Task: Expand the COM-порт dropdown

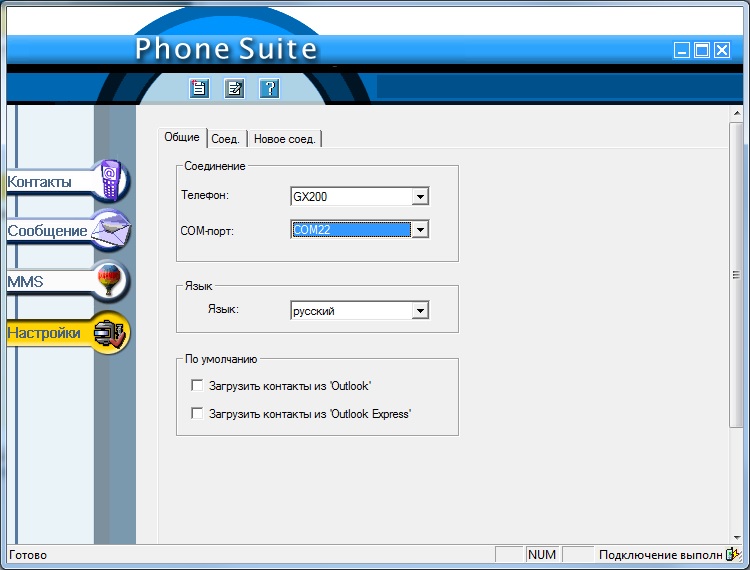Action: (420, 230)
